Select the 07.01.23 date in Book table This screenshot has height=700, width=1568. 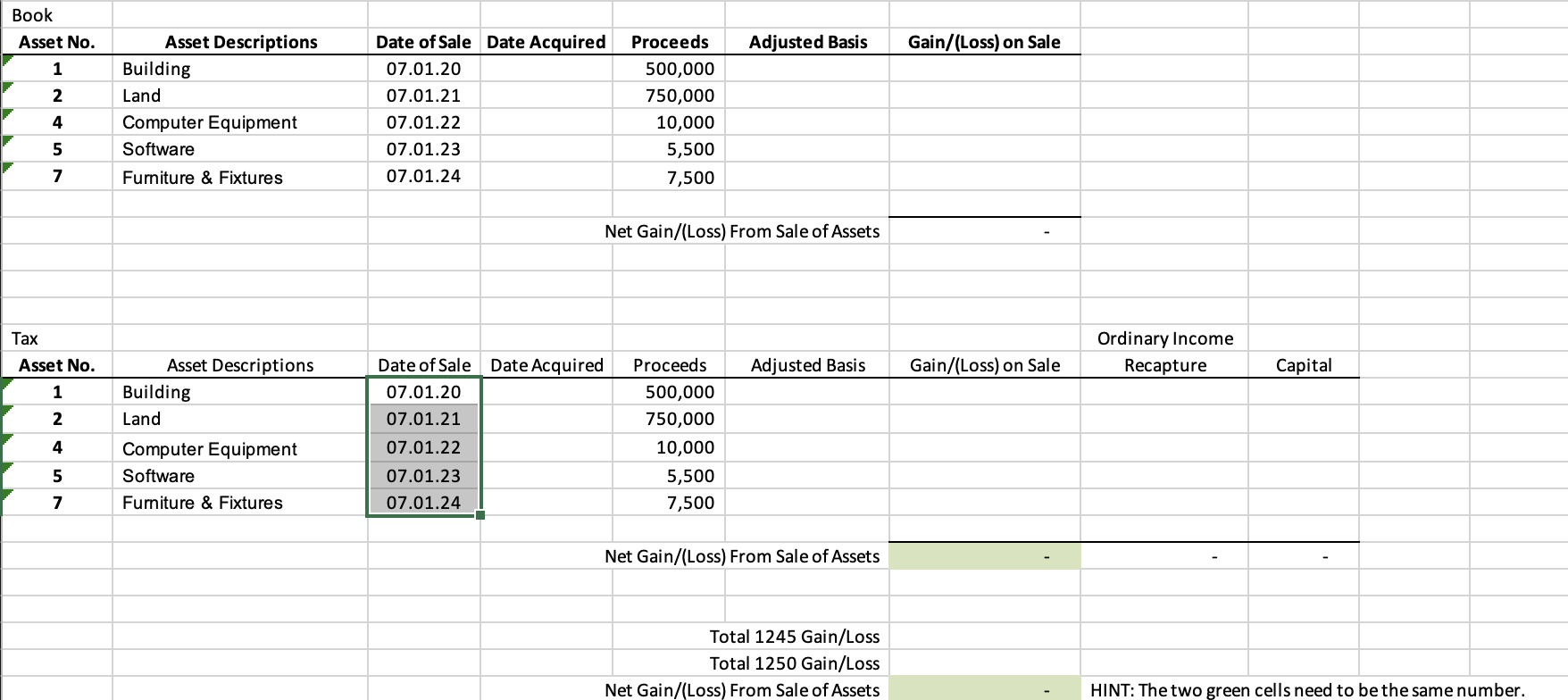pyautogui.click(x=423, y=149)
